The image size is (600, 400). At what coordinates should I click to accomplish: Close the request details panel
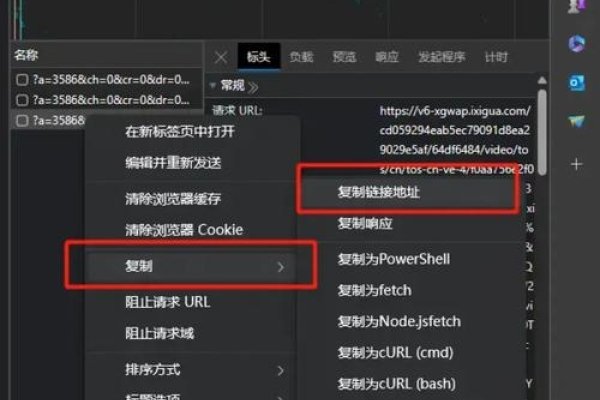tap(221, 57)
